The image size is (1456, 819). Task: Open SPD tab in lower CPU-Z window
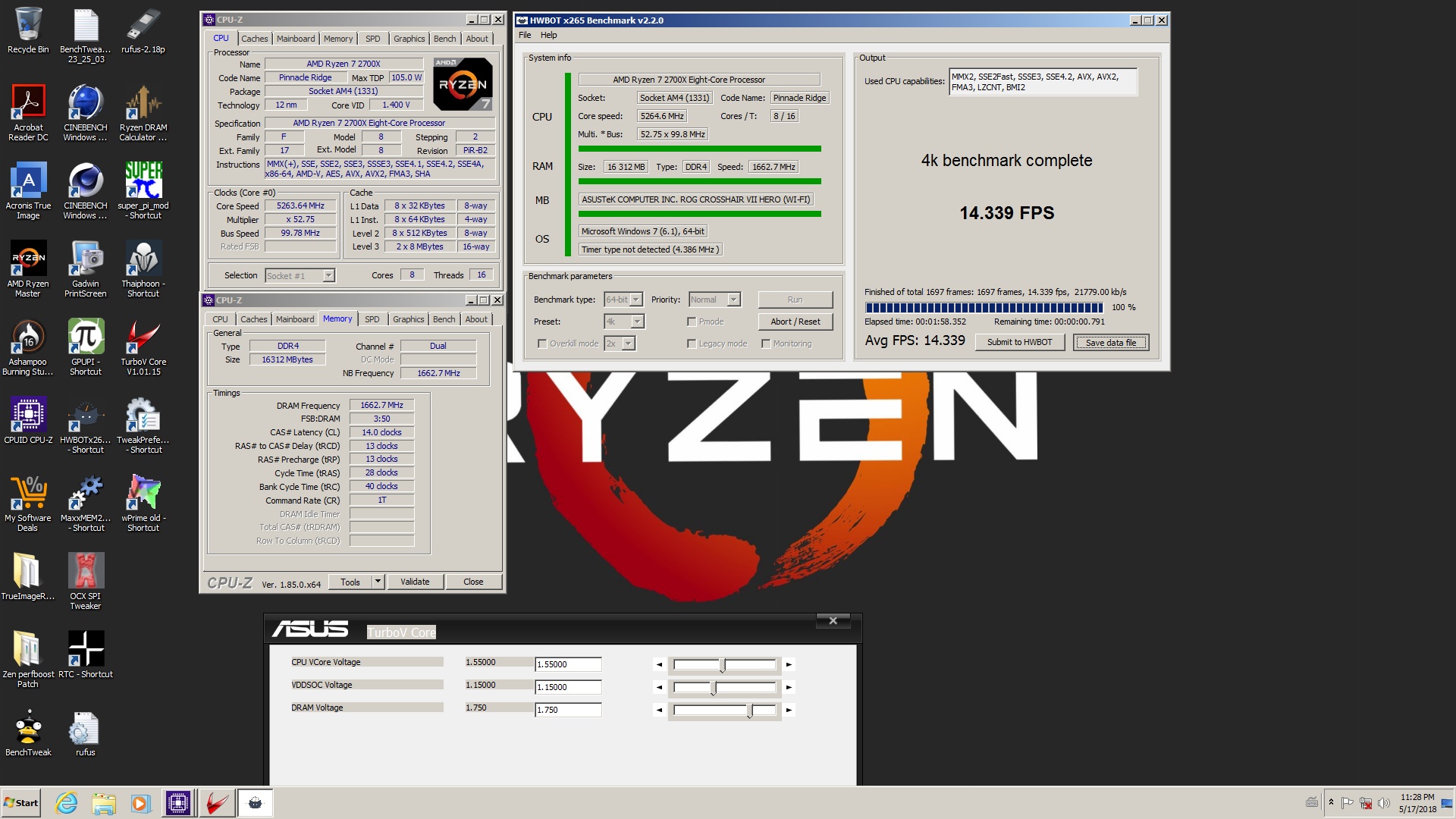click(x=372, y=319)
